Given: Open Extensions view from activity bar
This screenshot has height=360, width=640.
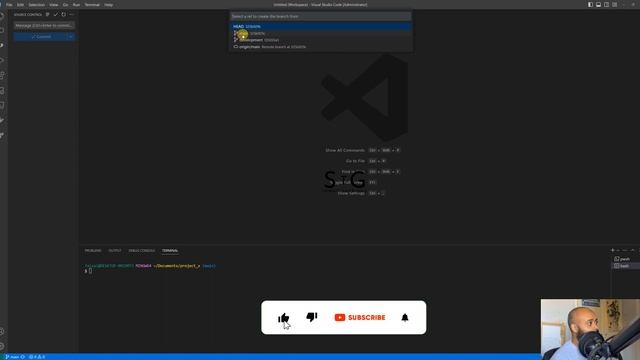Looking at the screenshot, I should point(2,76).
